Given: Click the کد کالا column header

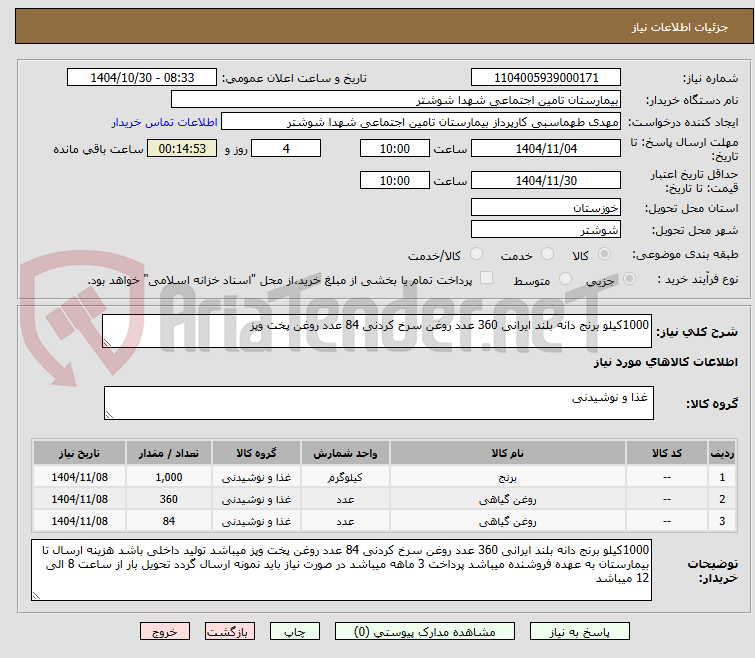Looking at the screenshot, I should pos(666,453).
